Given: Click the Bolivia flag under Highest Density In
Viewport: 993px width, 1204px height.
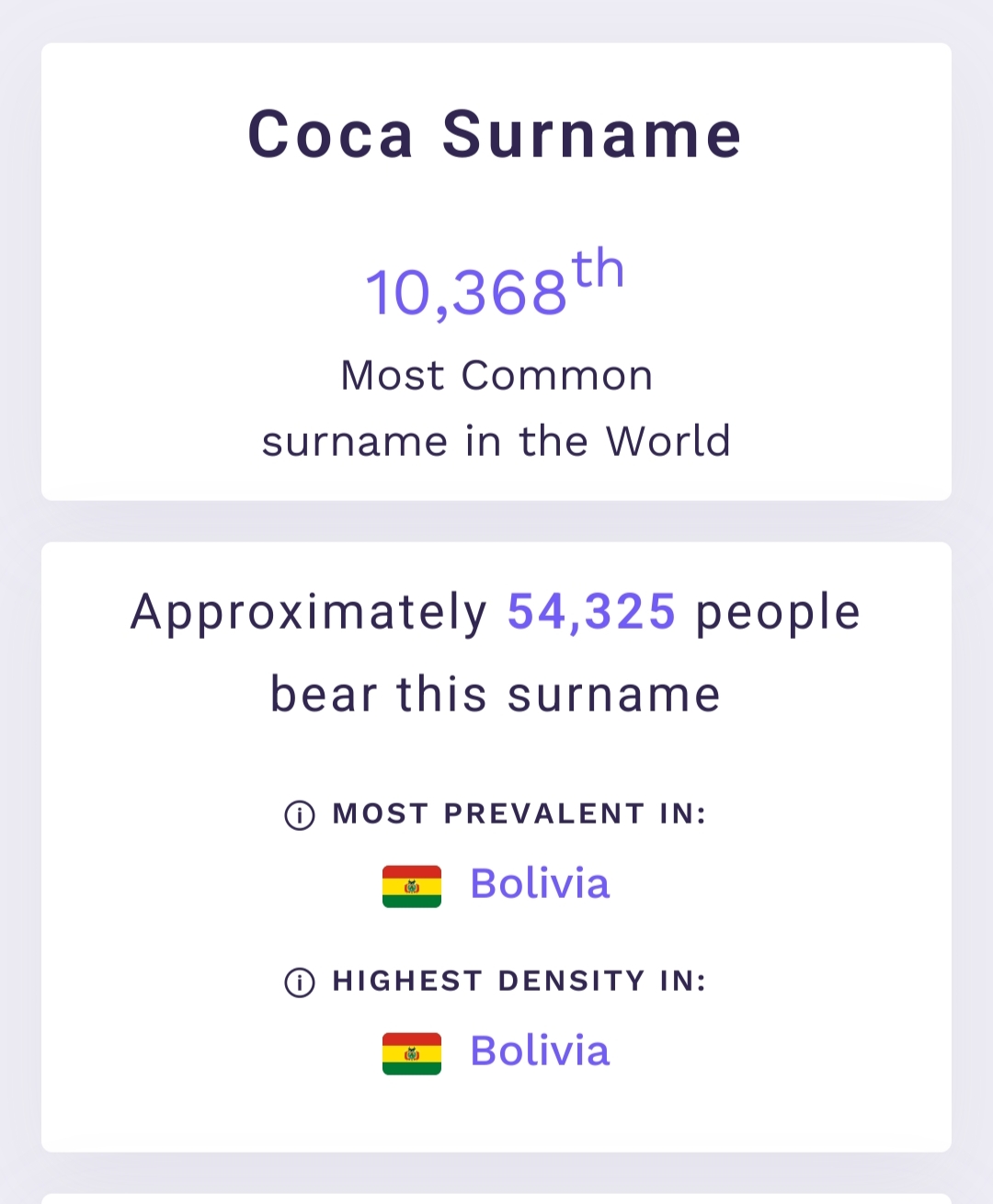Looking at the screenshot, I should point(412,1053).
